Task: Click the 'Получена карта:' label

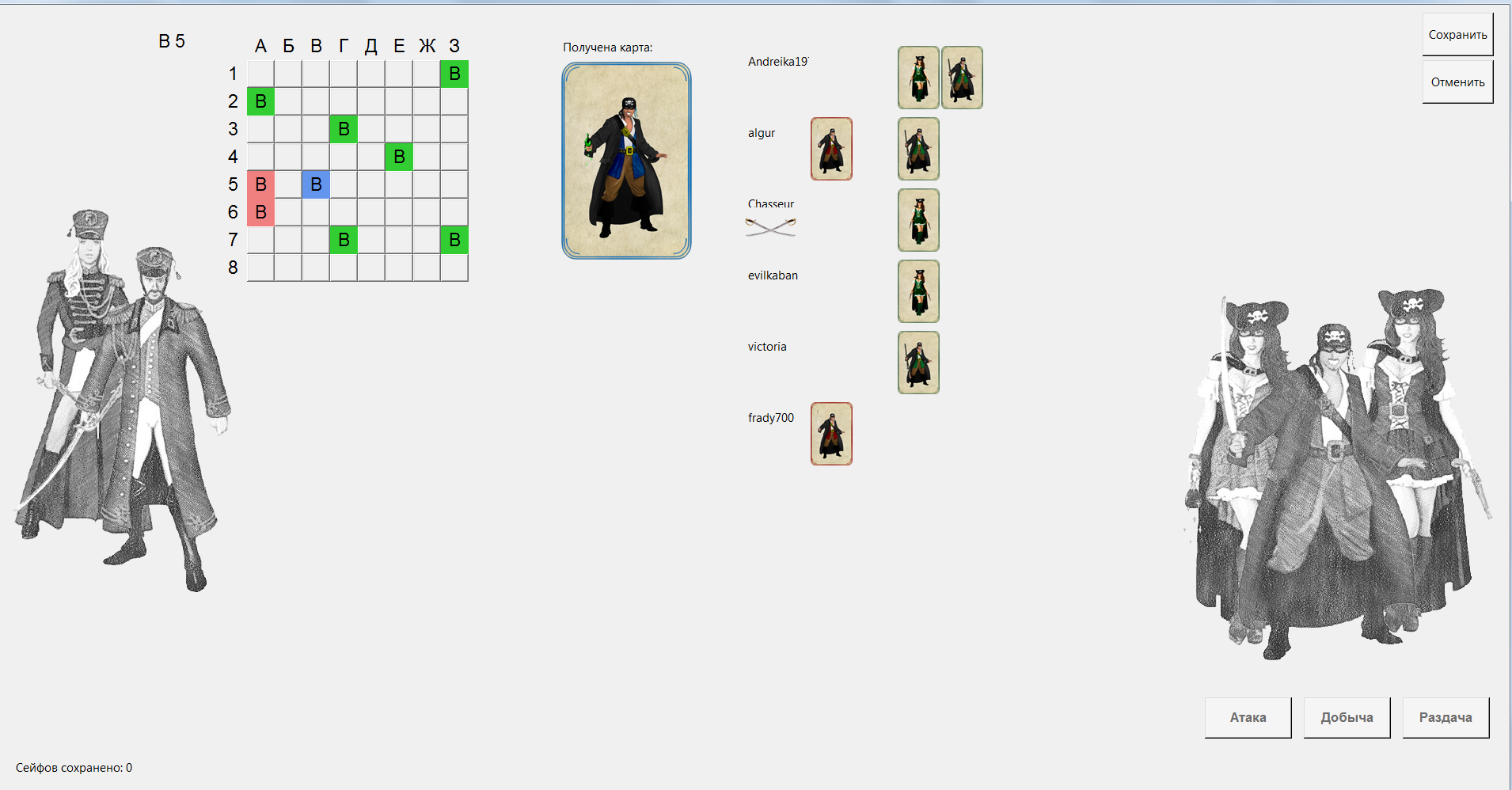Action: coord(608,47)
